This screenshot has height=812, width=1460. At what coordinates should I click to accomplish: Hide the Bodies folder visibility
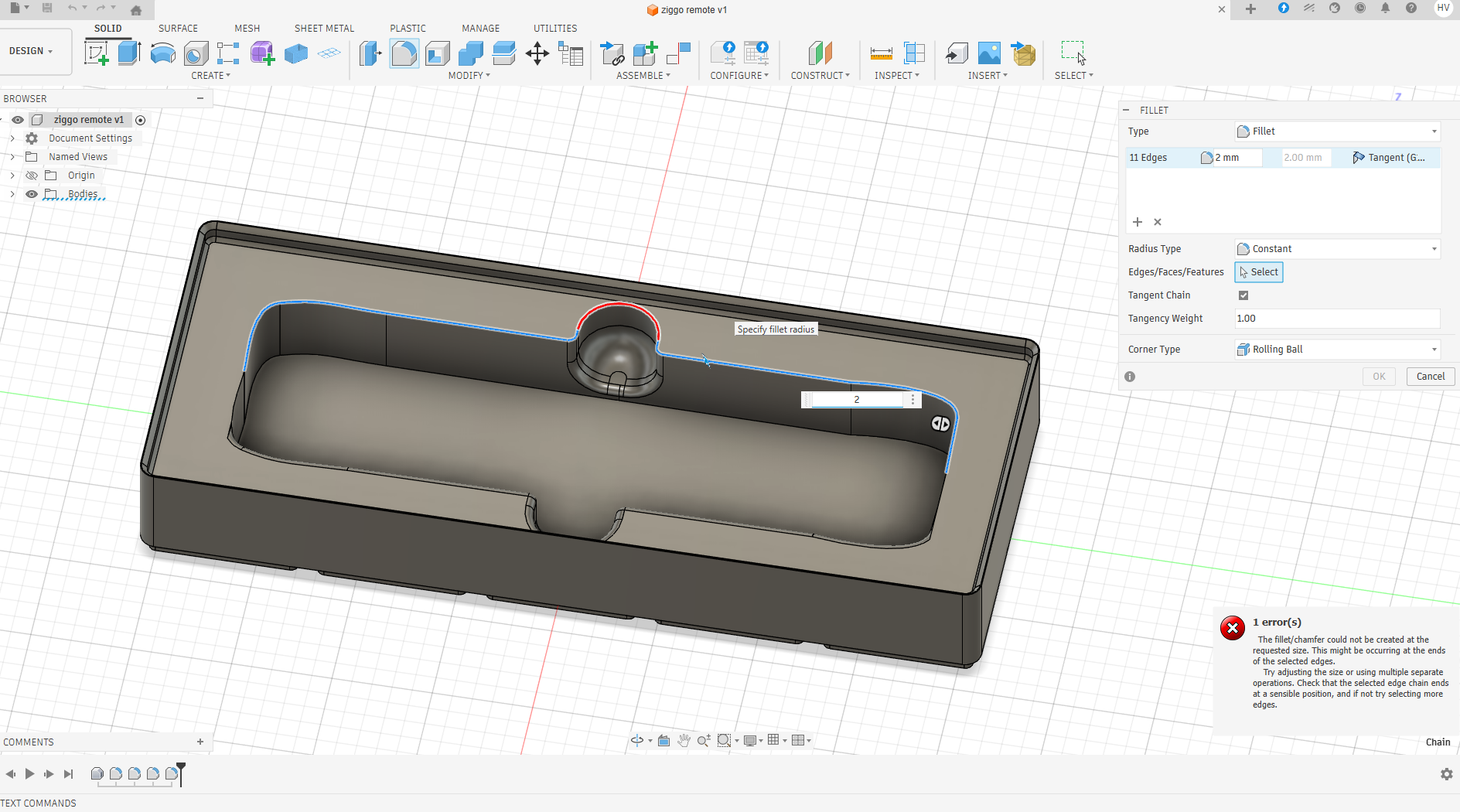coord(32,194)
